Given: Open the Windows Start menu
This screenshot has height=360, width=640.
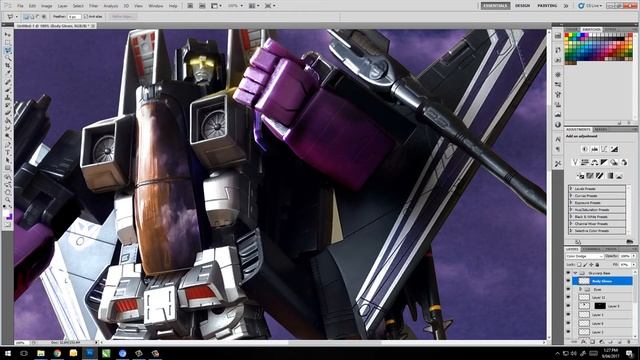Looking at the screenshot, I should [8, 353].
